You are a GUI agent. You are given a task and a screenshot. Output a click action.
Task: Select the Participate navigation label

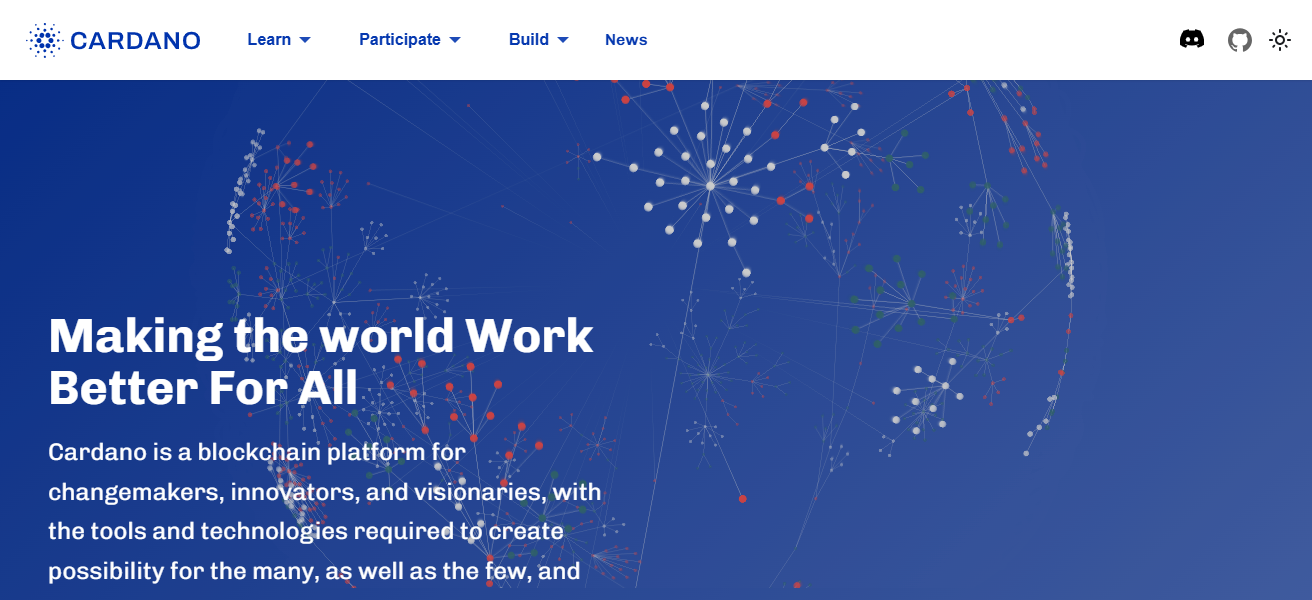399,39
